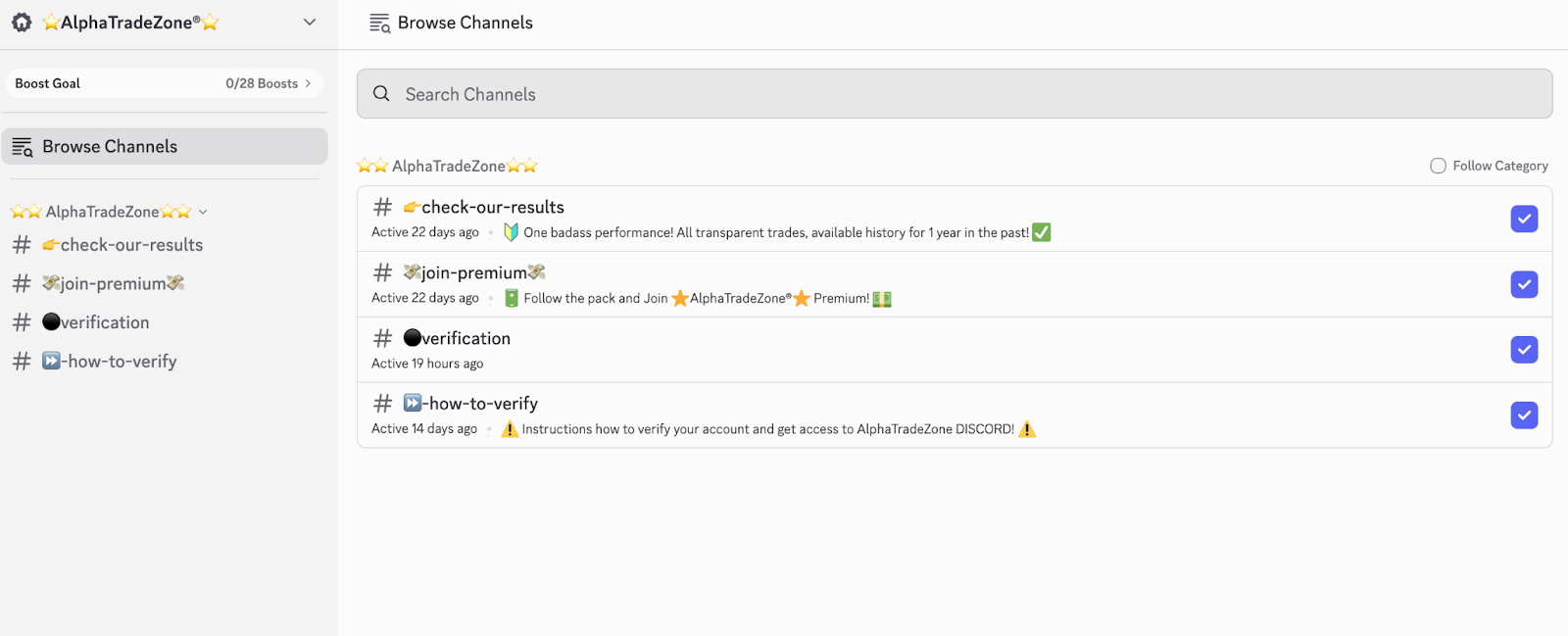Click the Browse Channels icon in sidebar
Image resolution: width=1568 pixels, height=636 pixels.
pyautogui.click(x=22, y=147)
